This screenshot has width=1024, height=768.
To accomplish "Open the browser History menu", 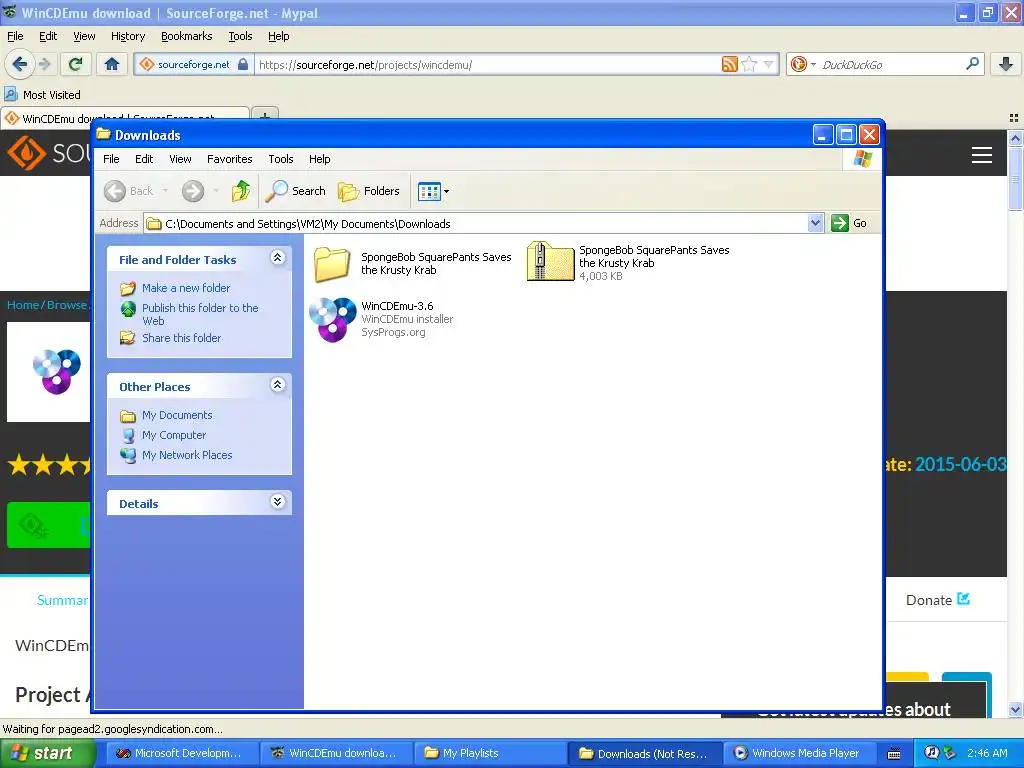I will point(127,36).
